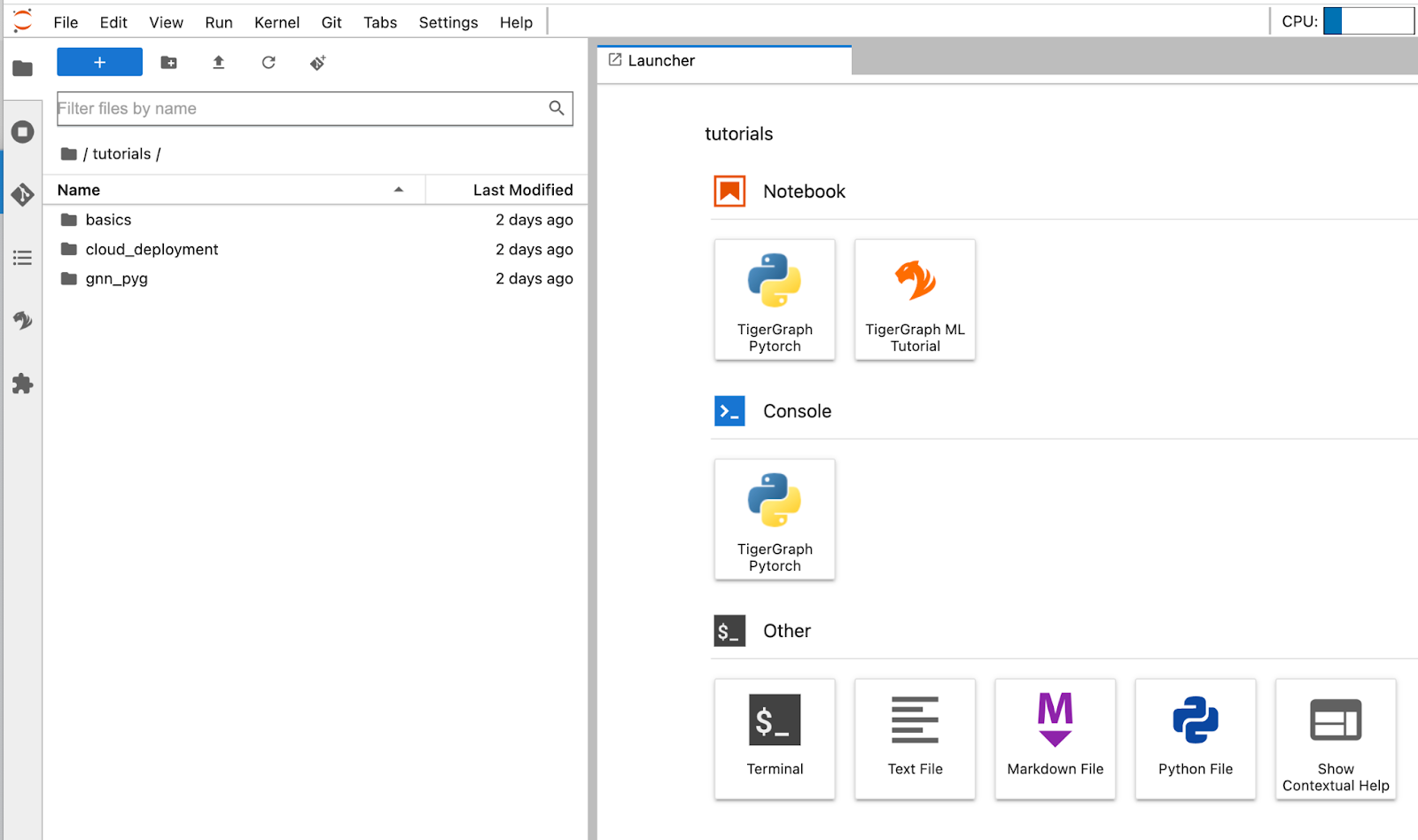Click the search magnifier icon

tap(557, 108)
